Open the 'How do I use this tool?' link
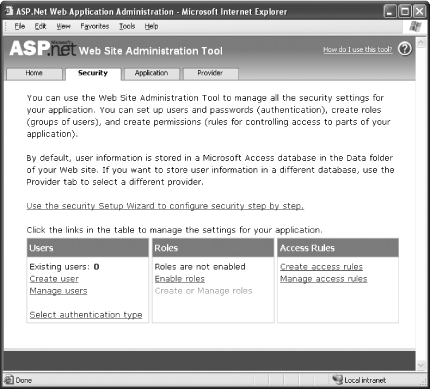Viewport: 431px width, 389px height. (x=358, y=50)
